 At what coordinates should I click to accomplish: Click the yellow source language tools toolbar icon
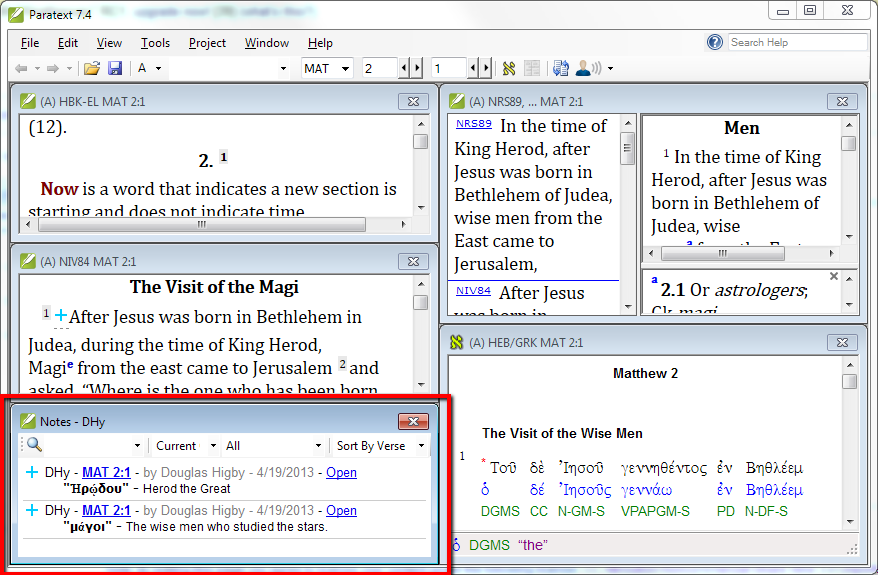(x=509, y=68)
